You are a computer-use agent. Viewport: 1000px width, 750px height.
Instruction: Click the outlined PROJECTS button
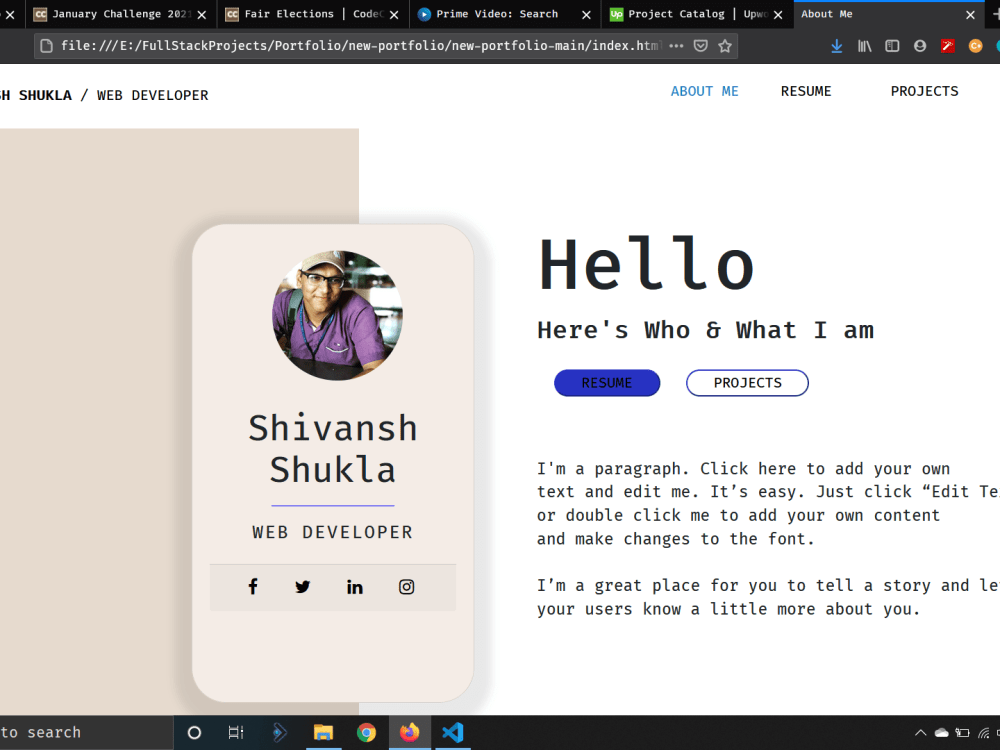(x=747, y=383)
